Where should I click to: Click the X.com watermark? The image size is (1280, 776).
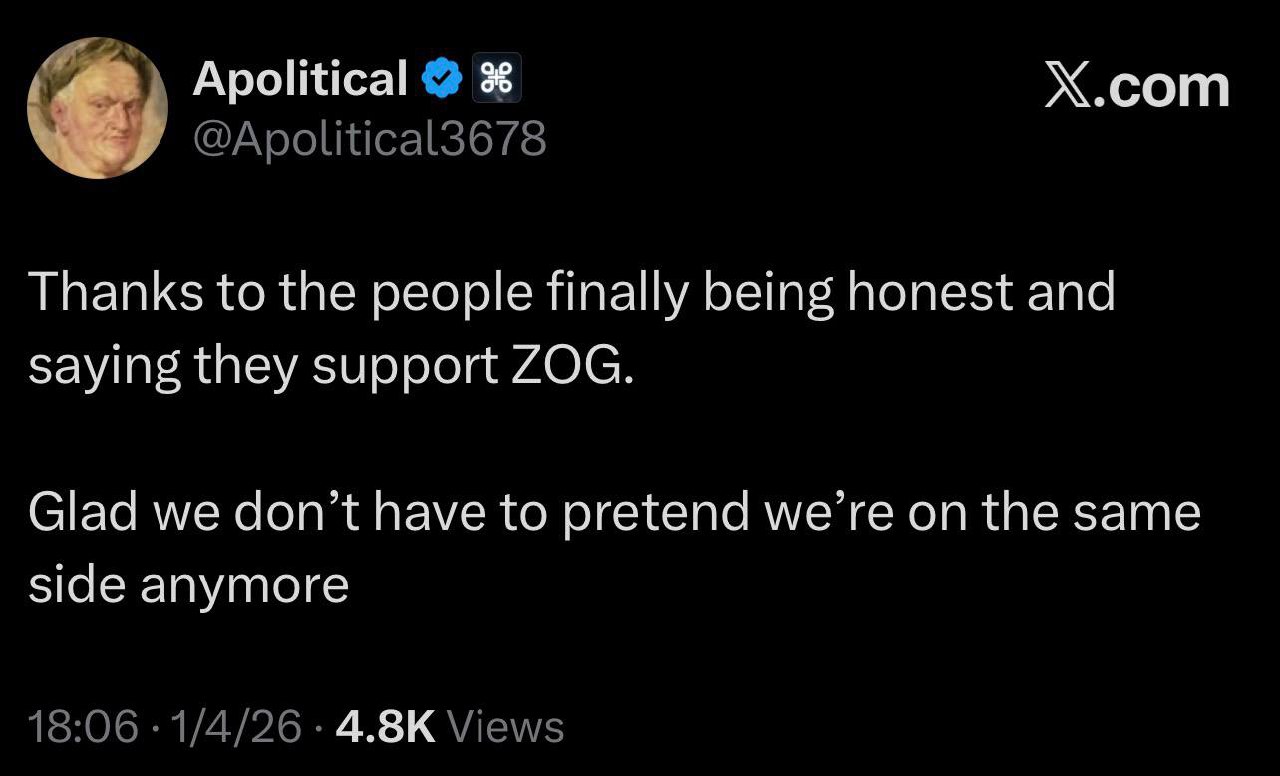[1136, 86]
